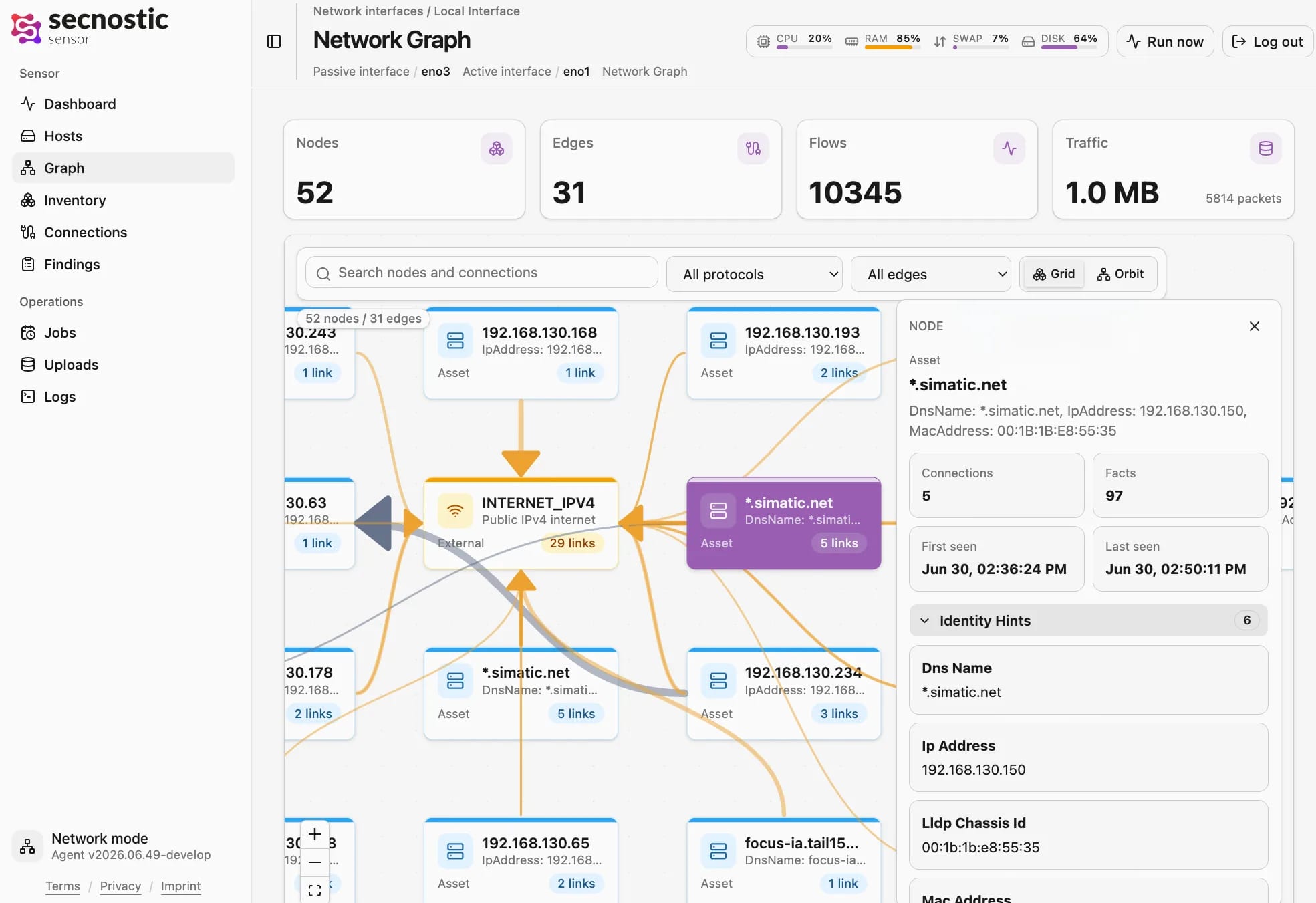Close the NODE details panel
1316x903 pixels.
click(1255, 326)
